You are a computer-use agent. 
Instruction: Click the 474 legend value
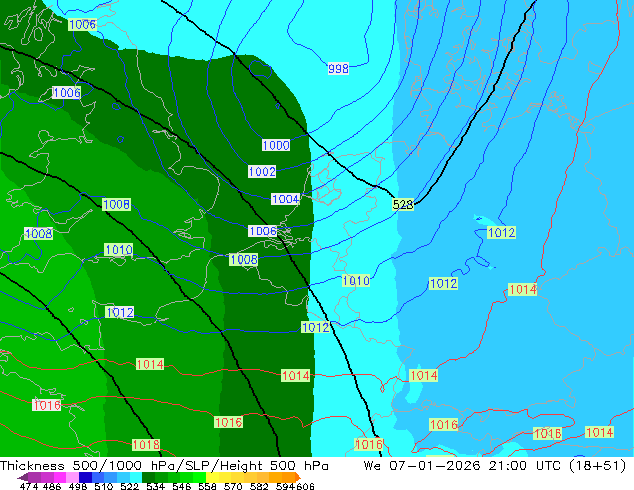click(x=29, y=486)
